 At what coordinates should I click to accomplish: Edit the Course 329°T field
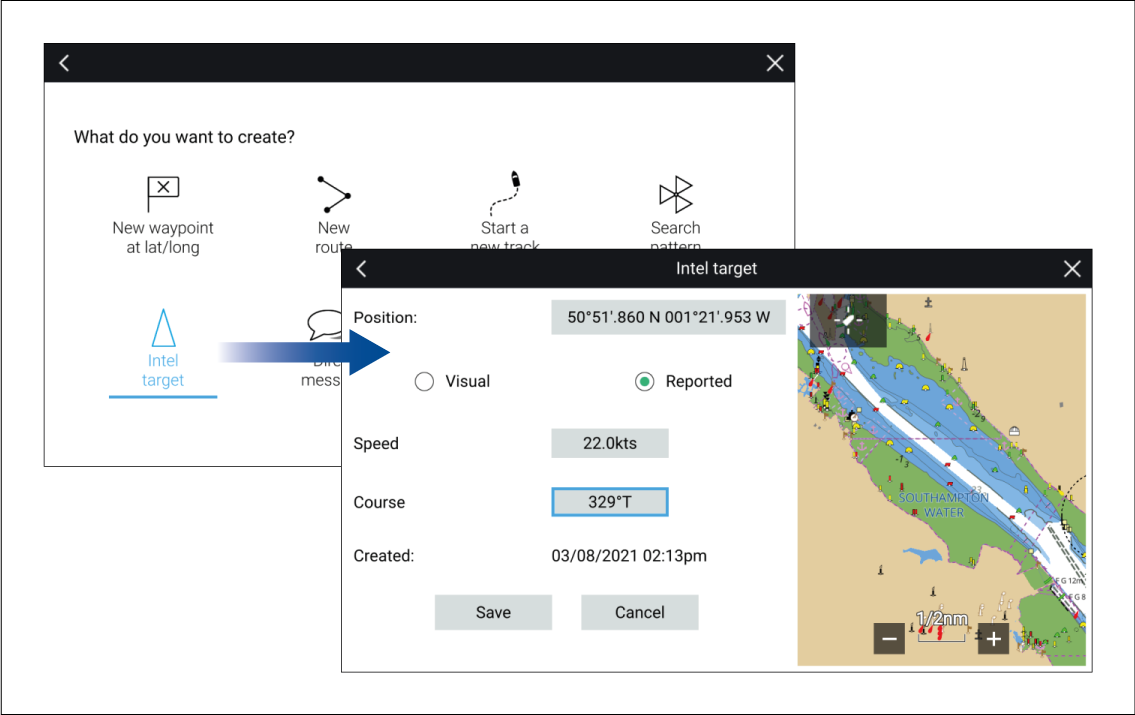point(609,502)
